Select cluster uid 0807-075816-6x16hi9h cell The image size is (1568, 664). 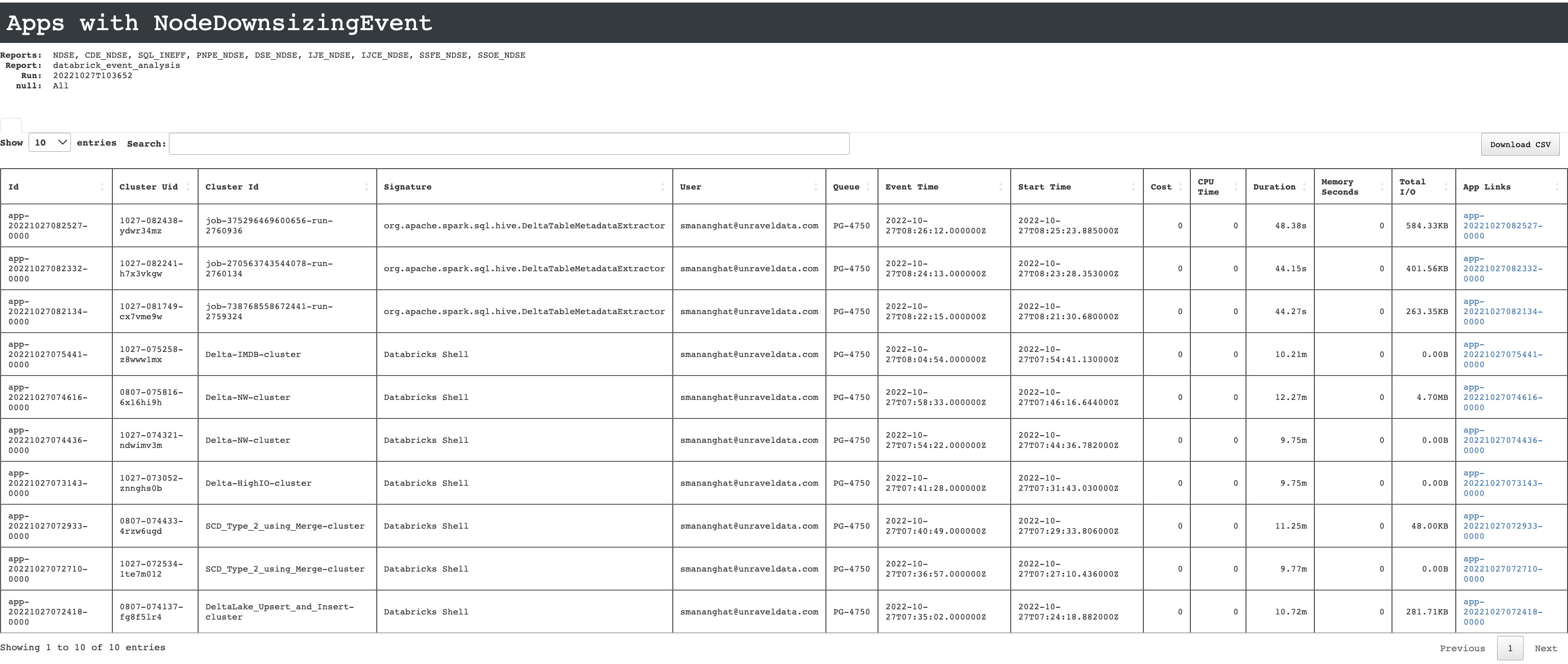(x=155, y=397)
